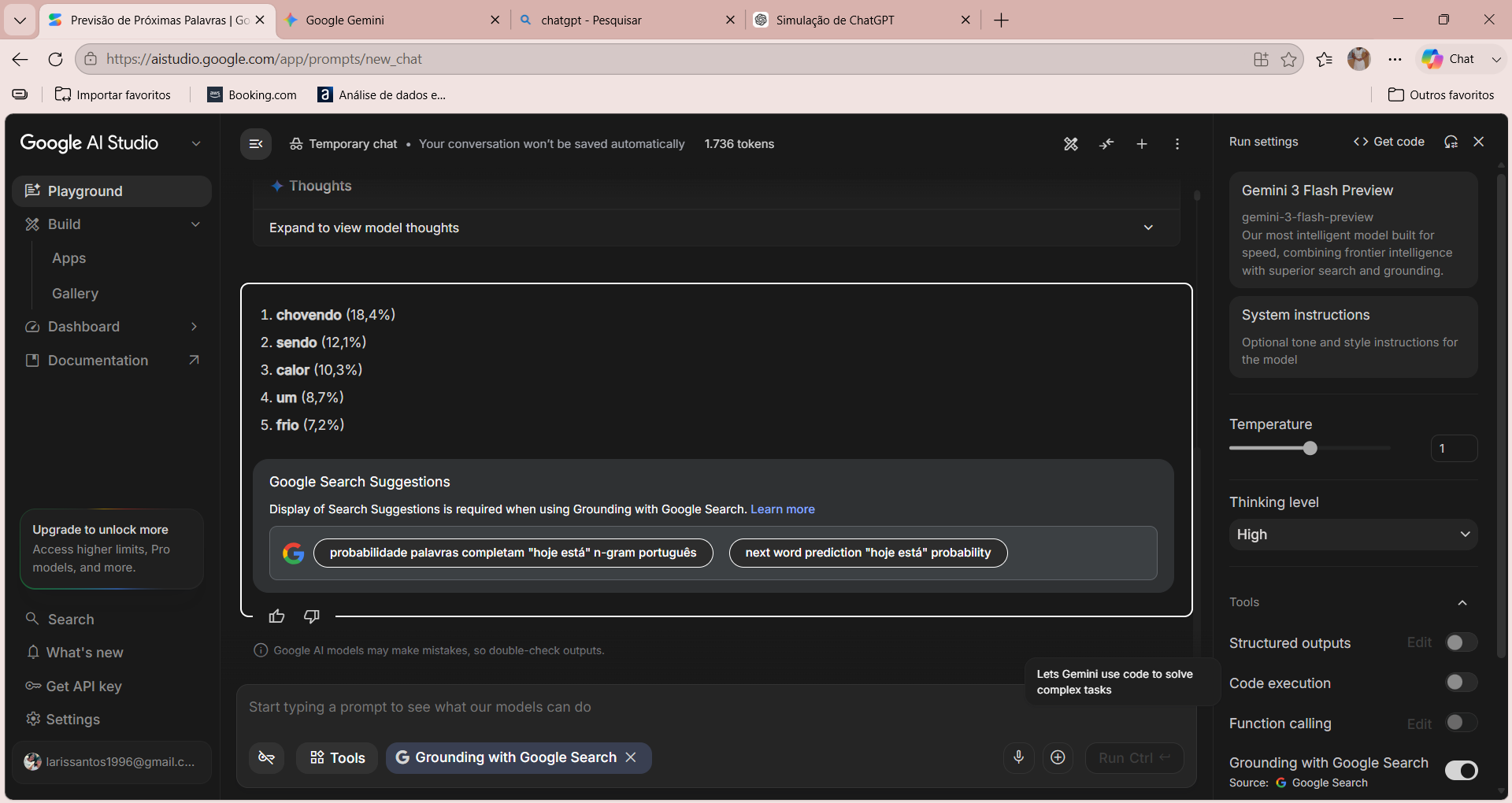Give thumbs up to the response
Viewport: 1512px width, 803px height.
(x=276, y=616)
